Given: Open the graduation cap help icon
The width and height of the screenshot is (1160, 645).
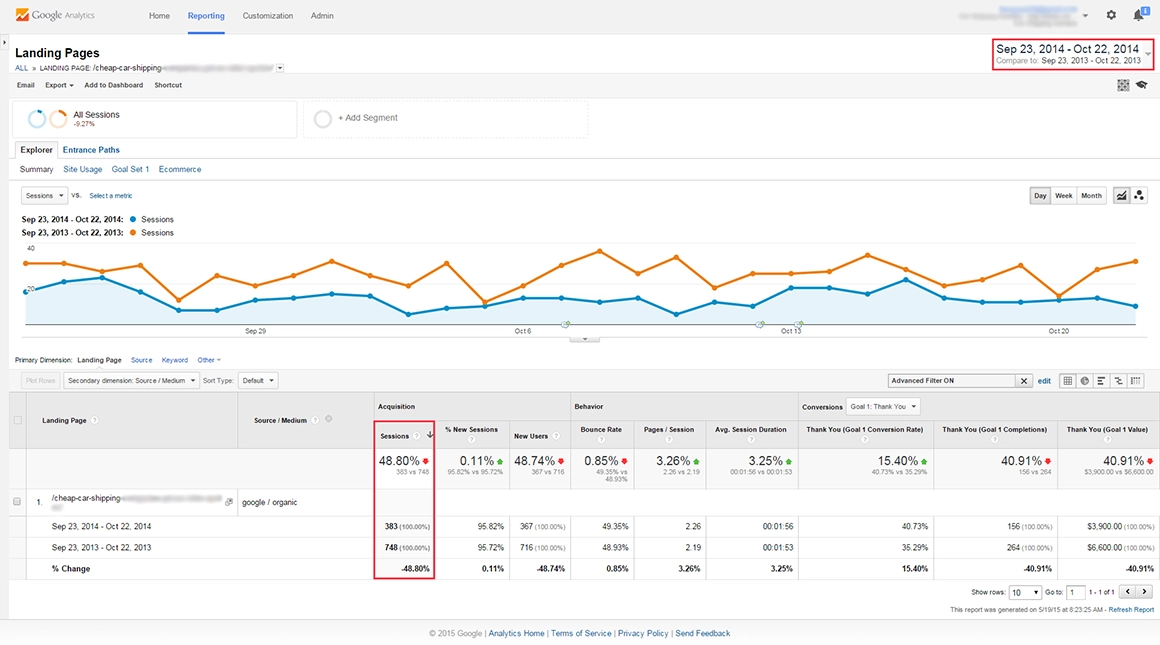Looking at the screenshot, I should coord(1142,85).
